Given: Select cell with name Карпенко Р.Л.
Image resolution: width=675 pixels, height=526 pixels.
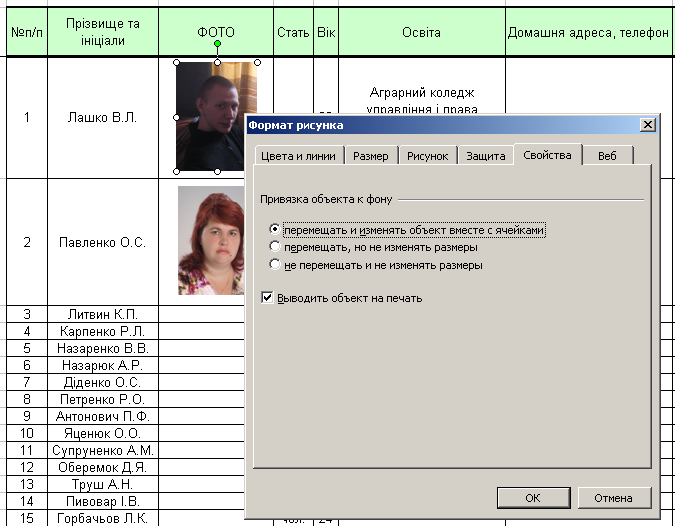Looking at the screenshot, I should [x=103, y=331].
